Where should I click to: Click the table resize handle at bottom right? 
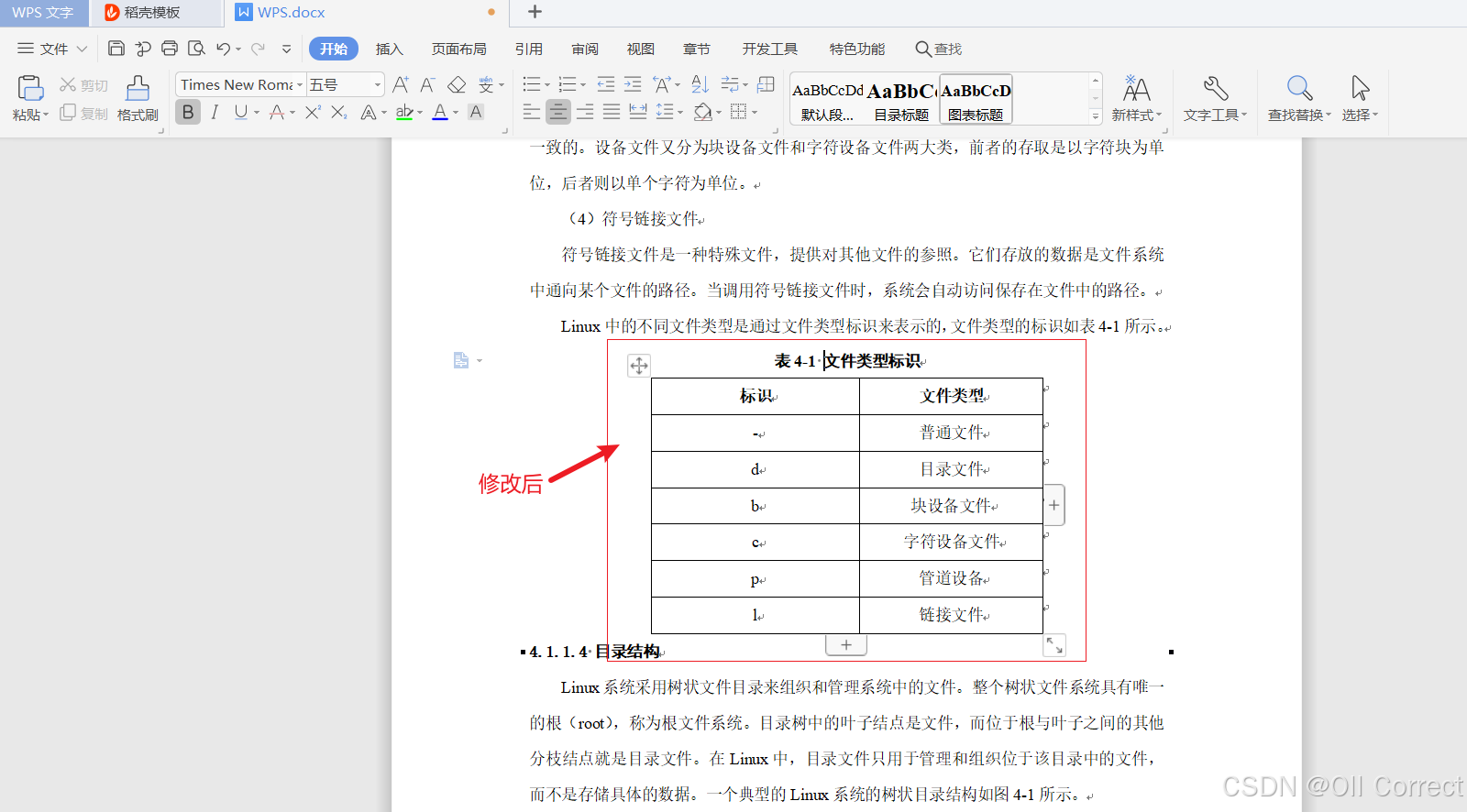tap(1054, 645)
